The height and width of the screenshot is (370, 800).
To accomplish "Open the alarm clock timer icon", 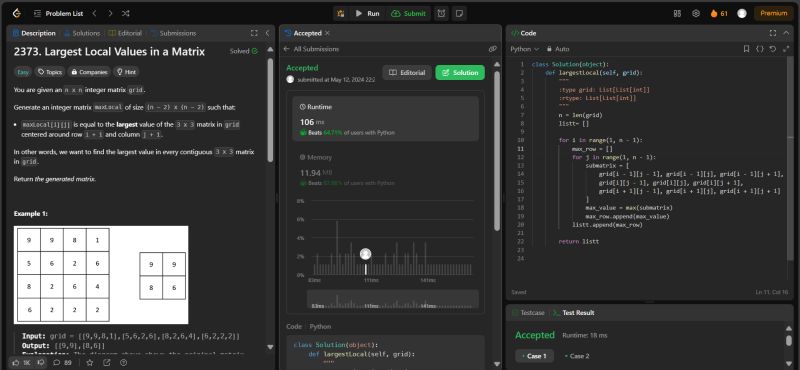I will pyautogui.click(x=441, y=14).
